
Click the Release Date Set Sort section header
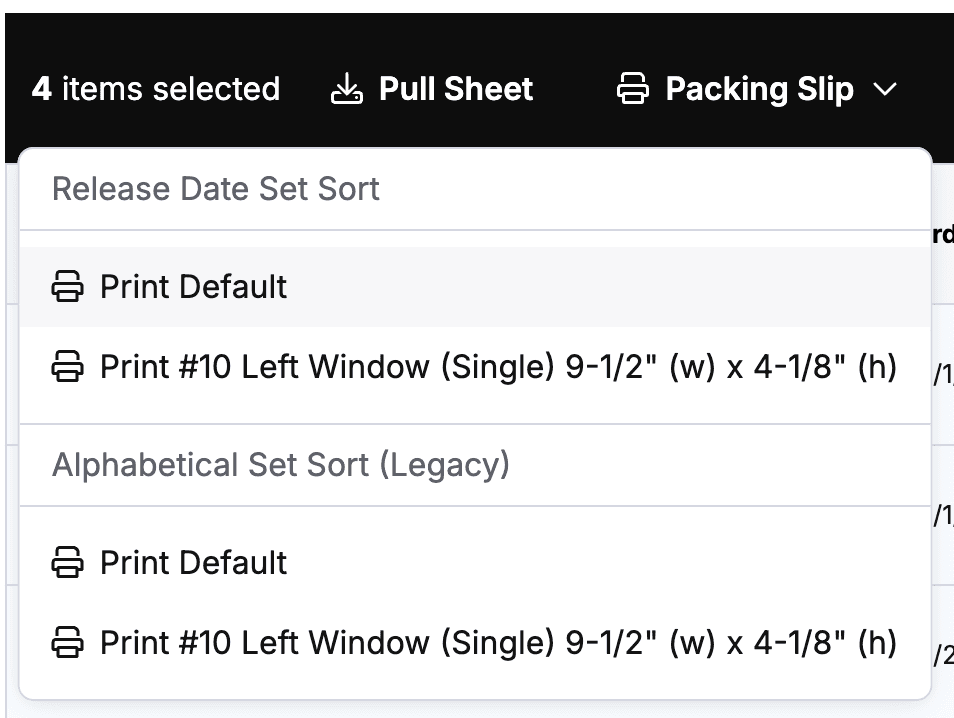pos(216,189)
